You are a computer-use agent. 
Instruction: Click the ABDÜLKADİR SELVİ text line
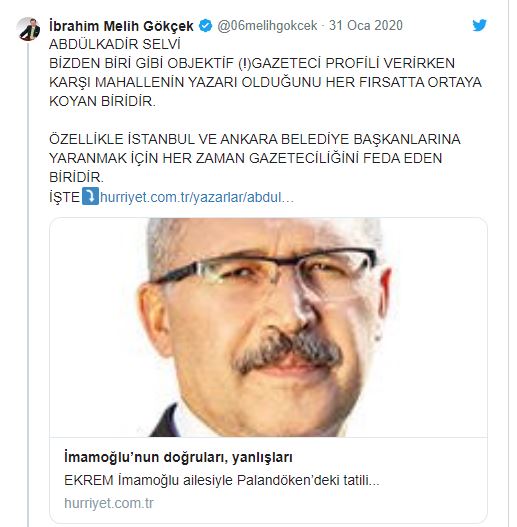pyautogui.click(x=115, y=44)
